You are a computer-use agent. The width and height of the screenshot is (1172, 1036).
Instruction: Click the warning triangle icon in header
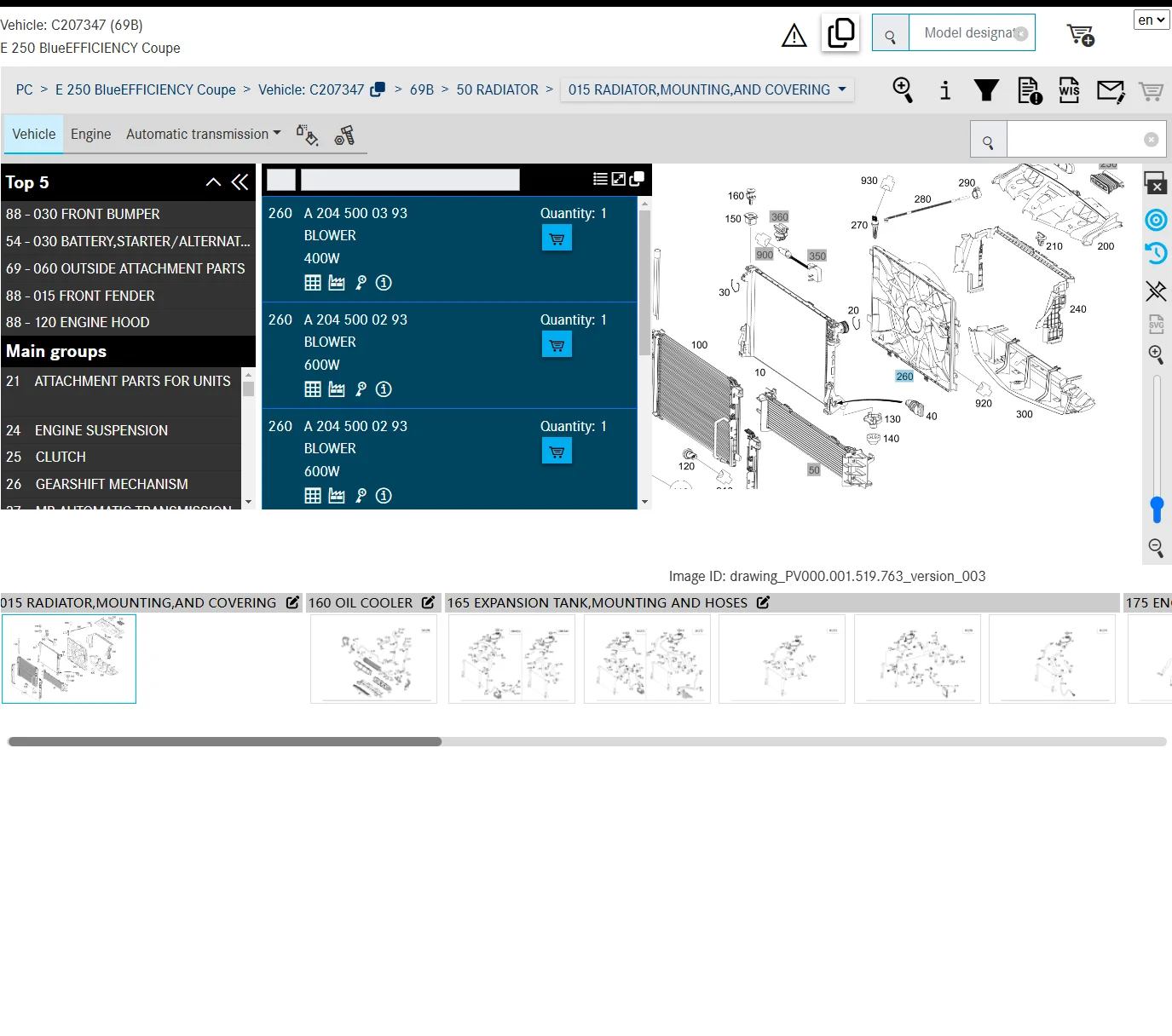pos(794,35)
